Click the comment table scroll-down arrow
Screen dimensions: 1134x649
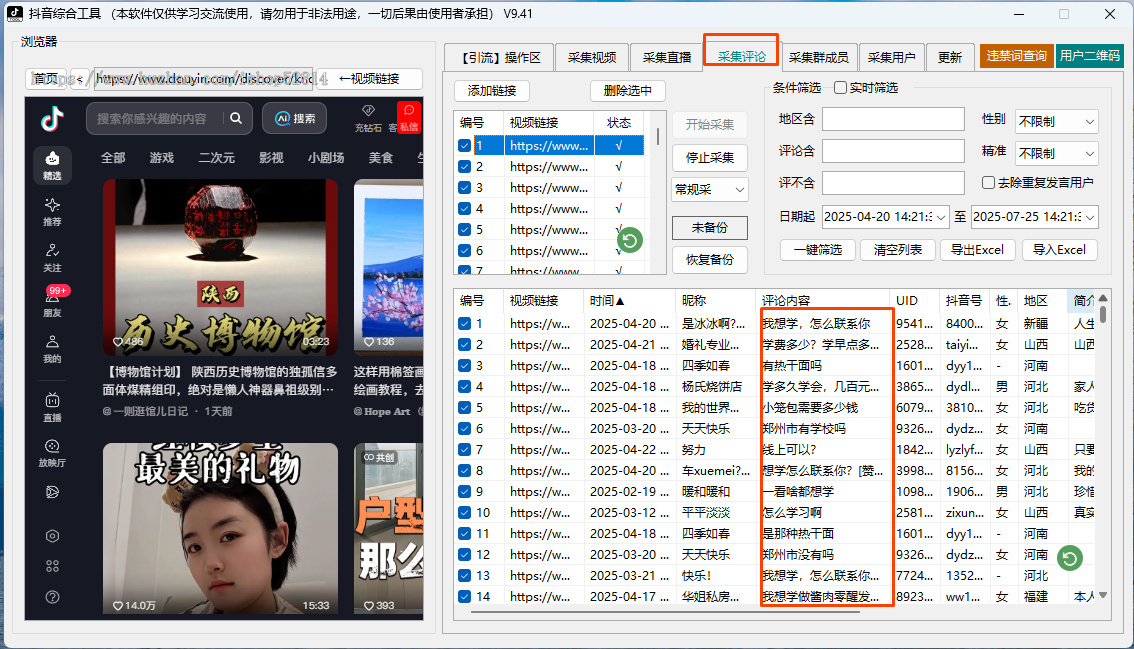tap(1103, 595)
